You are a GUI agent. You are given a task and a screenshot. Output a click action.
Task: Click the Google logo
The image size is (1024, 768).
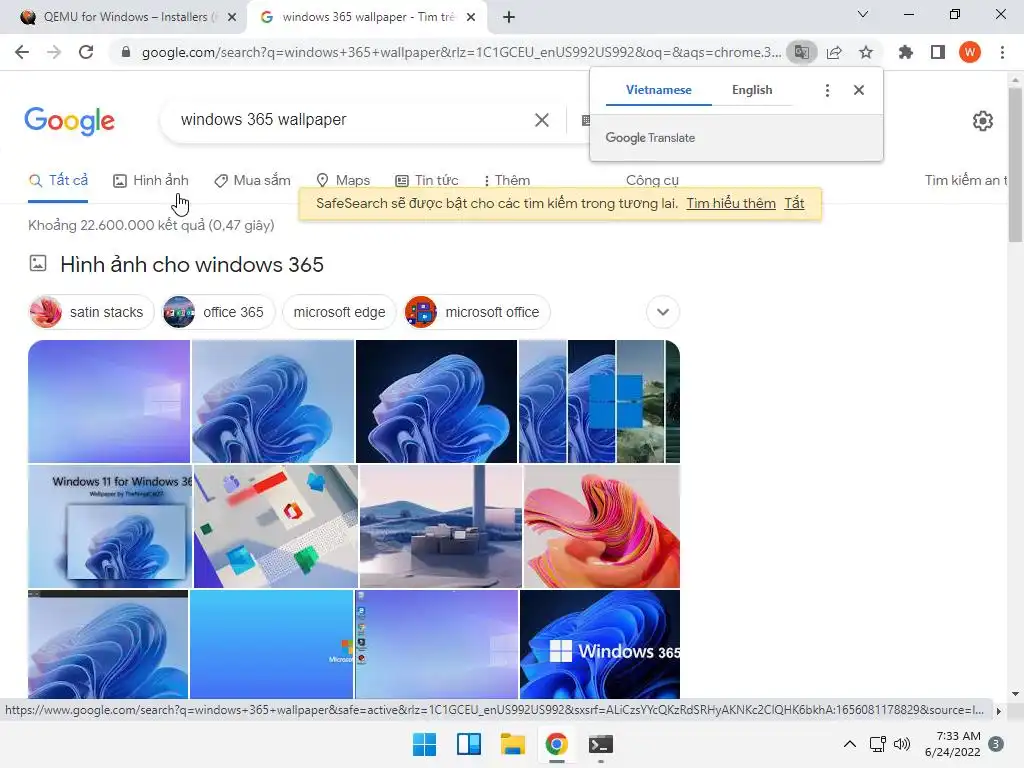[70, 121]
